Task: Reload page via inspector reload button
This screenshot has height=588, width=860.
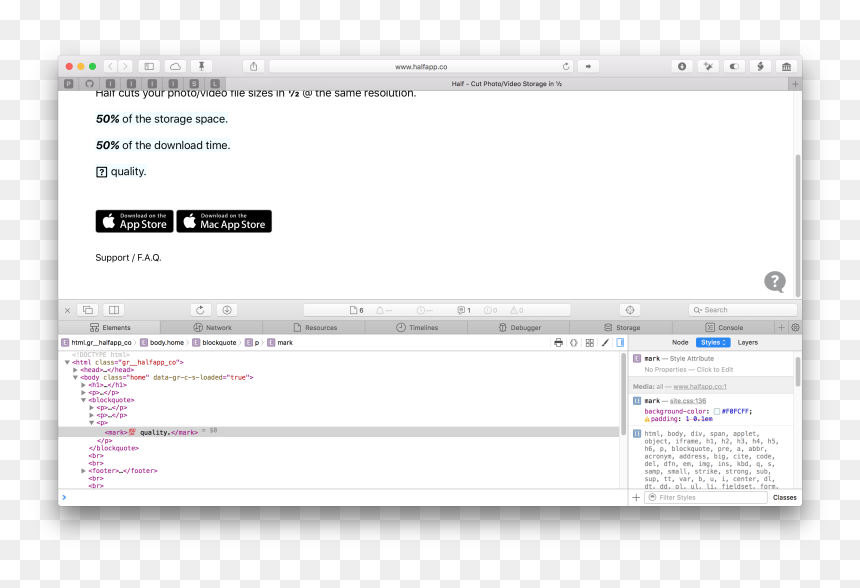Action: [x=200, y=310]
